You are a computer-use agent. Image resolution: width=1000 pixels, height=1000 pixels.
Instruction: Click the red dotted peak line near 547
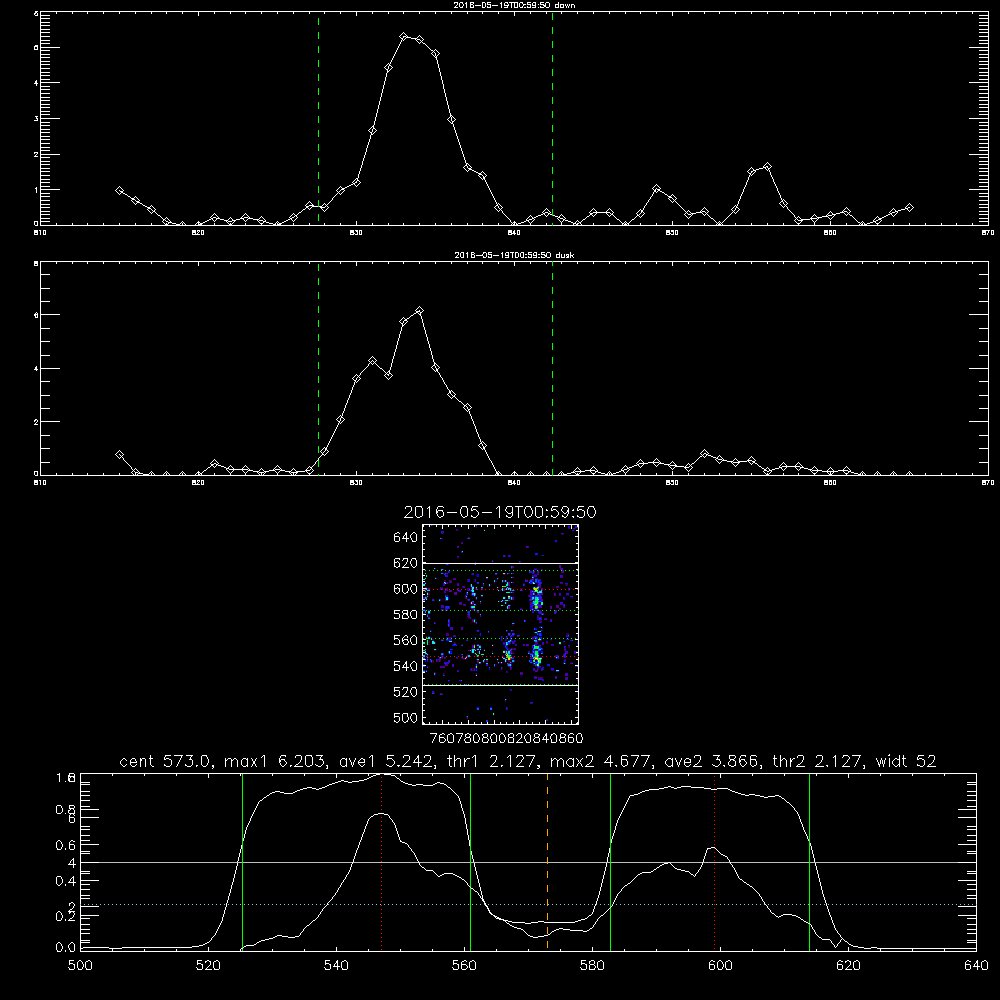381,861
